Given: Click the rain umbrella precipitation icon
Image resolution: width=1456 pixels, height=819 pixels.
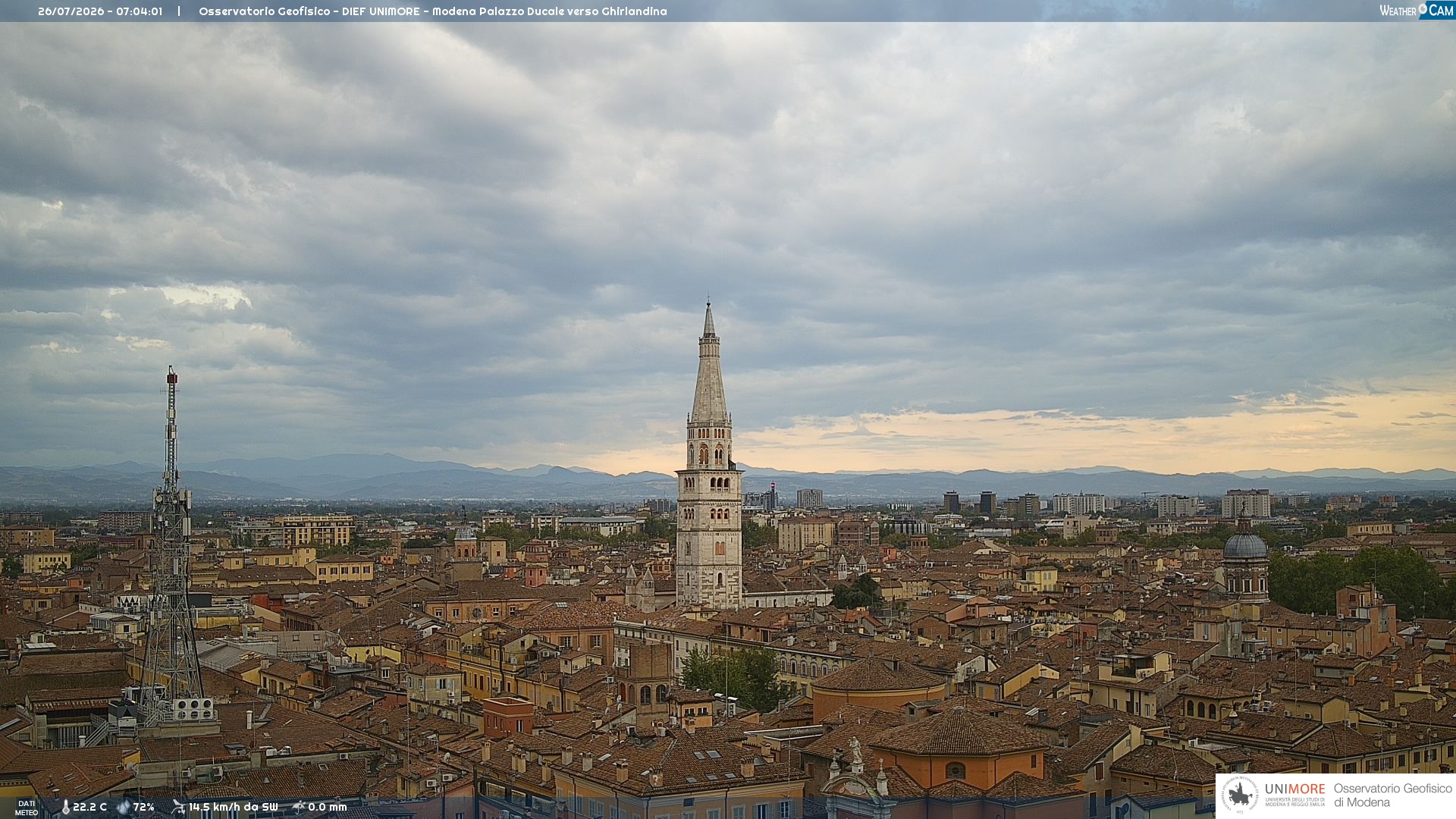Looking at the screenshot, I should [x=299, y=807].
